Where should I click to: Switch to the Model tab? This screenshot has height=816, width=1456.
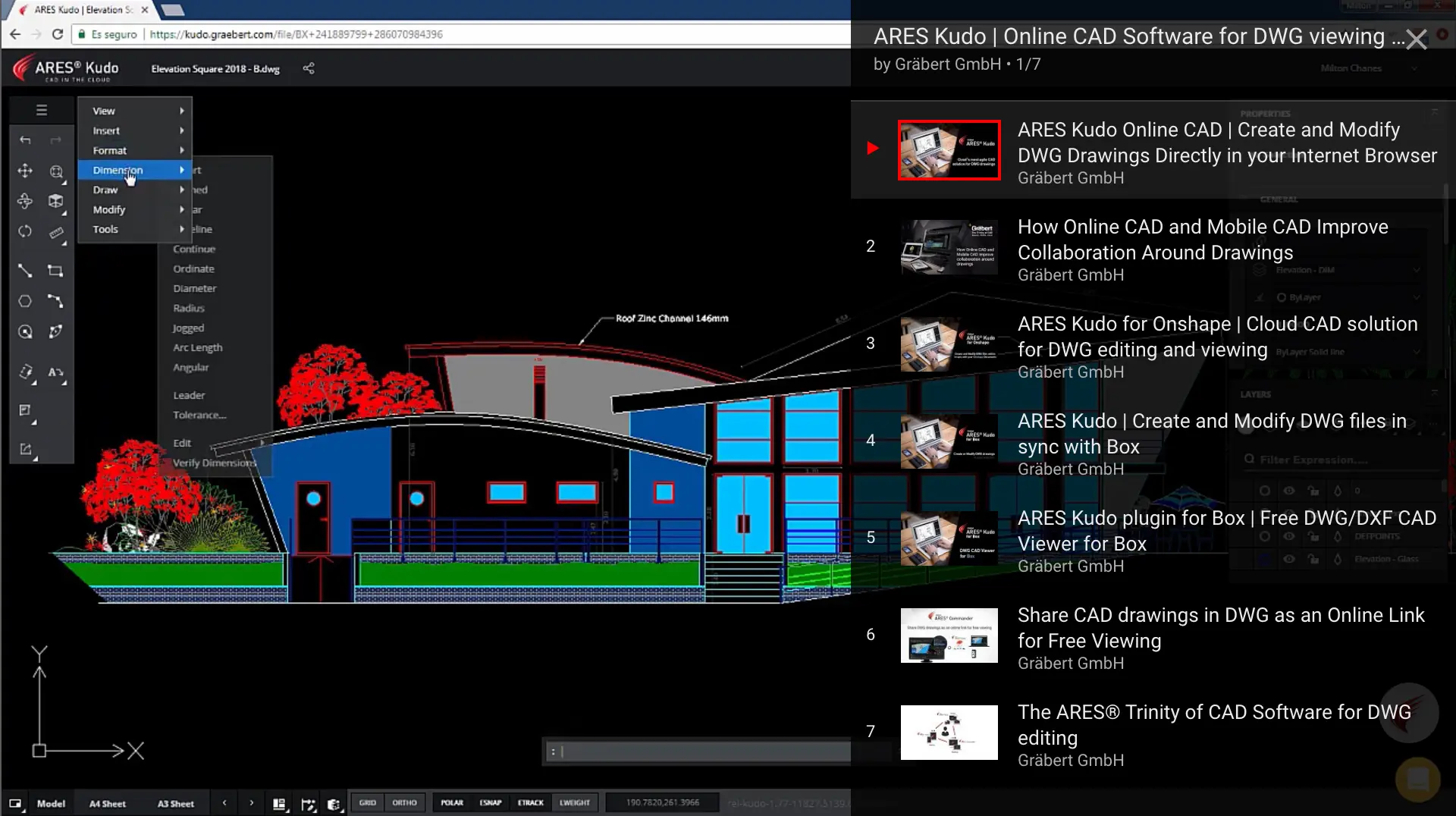click(x=51, y=804)
